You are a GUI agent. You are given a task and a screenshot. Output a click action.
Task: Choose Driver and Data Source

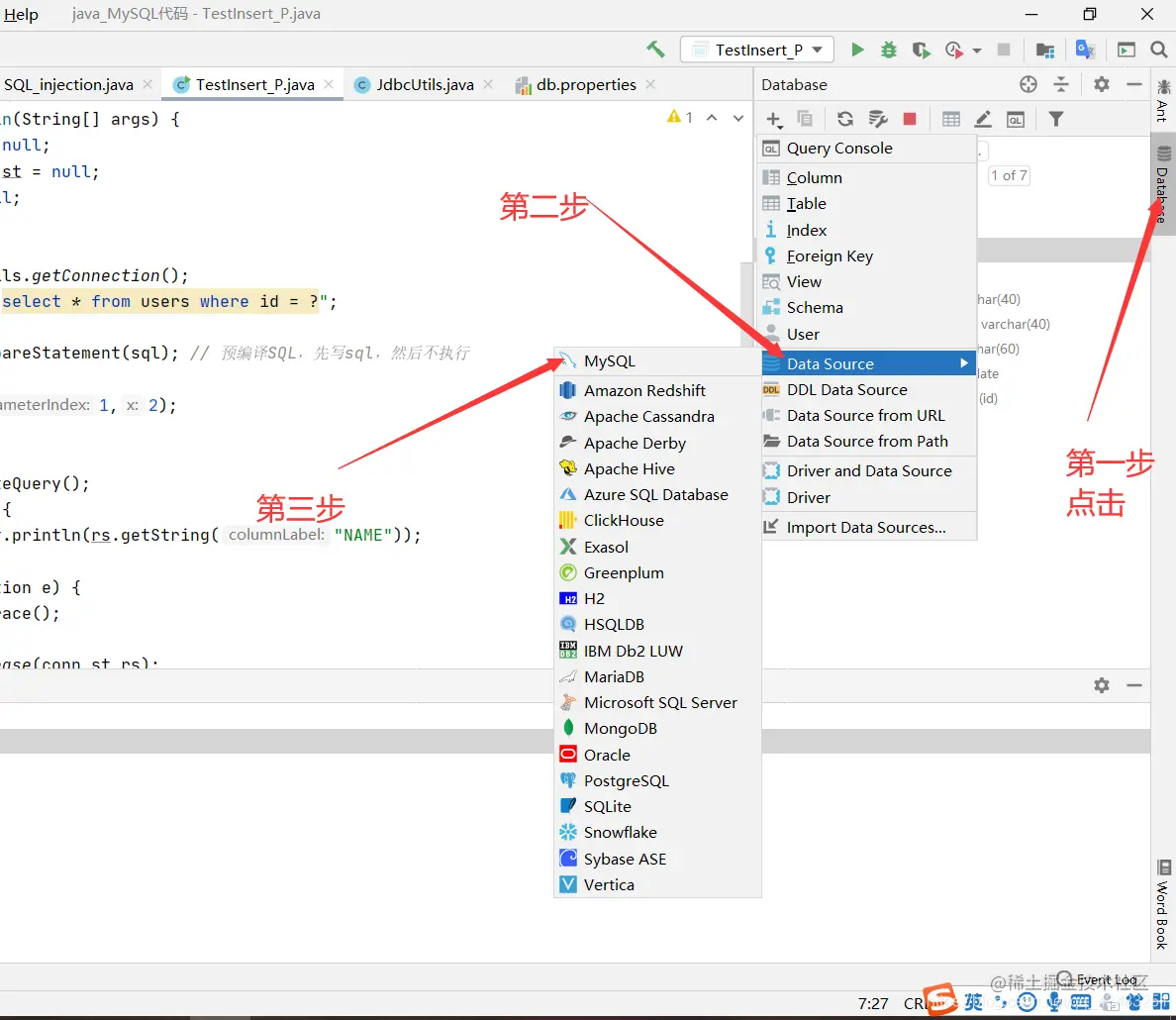pos(868,471)
